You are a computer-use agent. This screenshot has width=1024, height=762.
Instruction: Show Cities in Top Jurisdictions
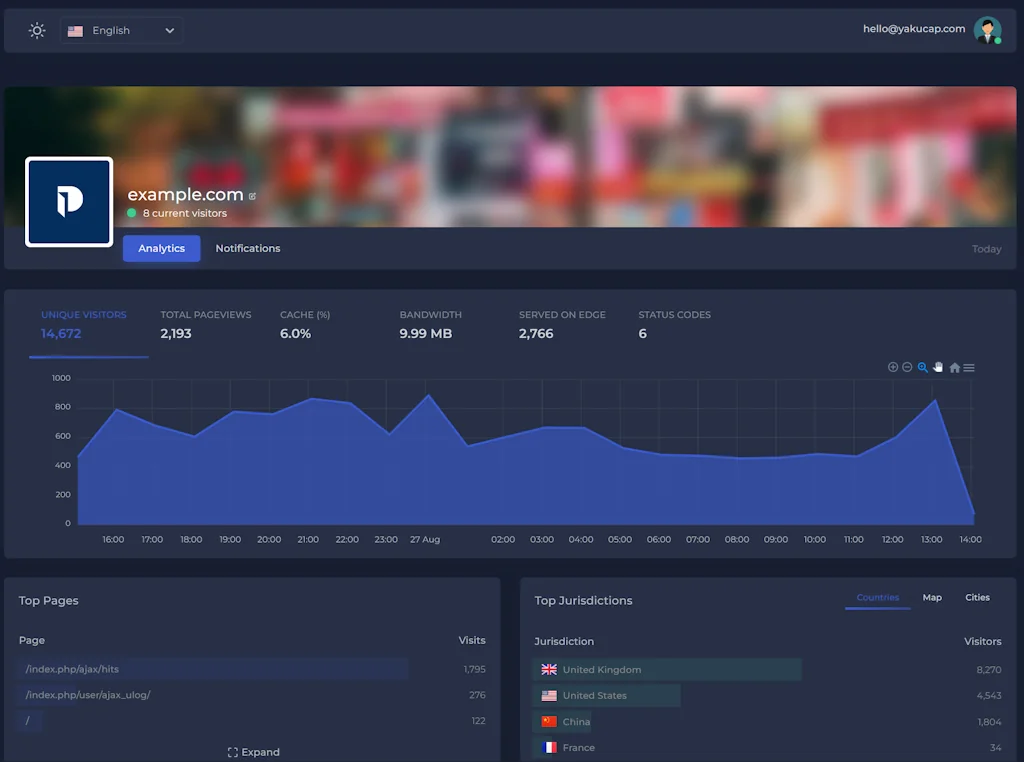pos(977,598)
